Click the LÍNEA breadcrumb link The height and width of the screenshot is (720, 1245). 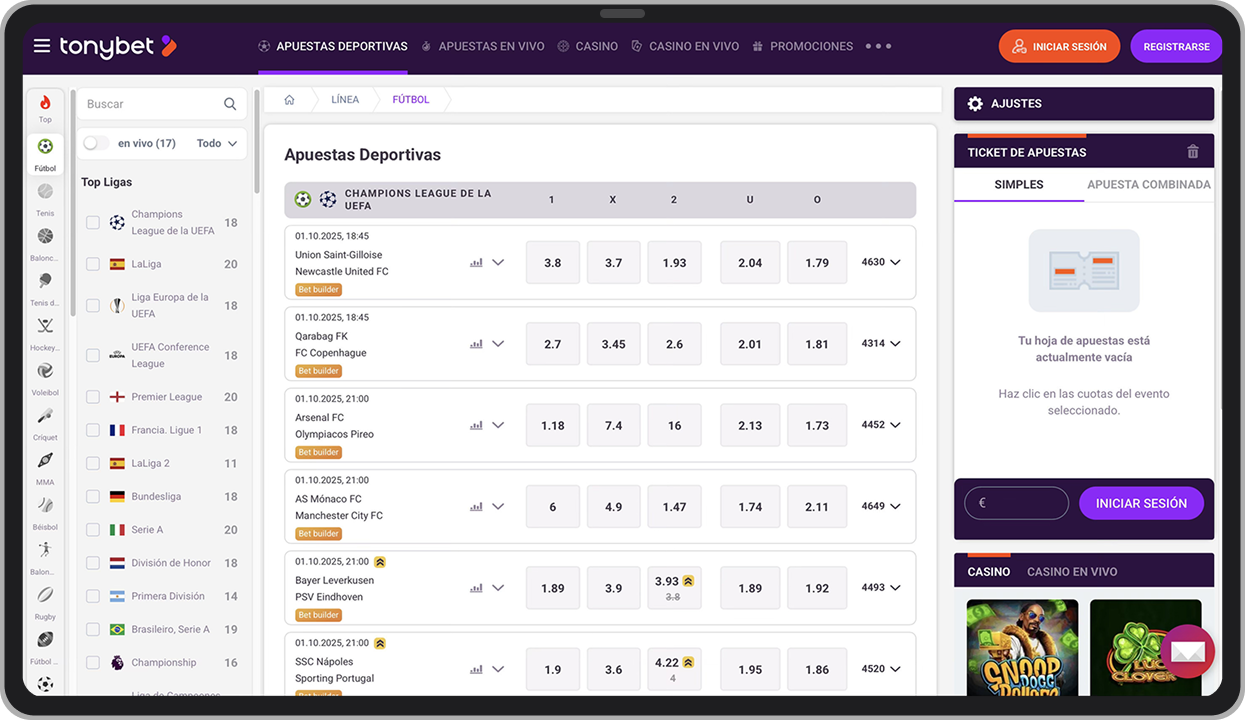point(345,100)
